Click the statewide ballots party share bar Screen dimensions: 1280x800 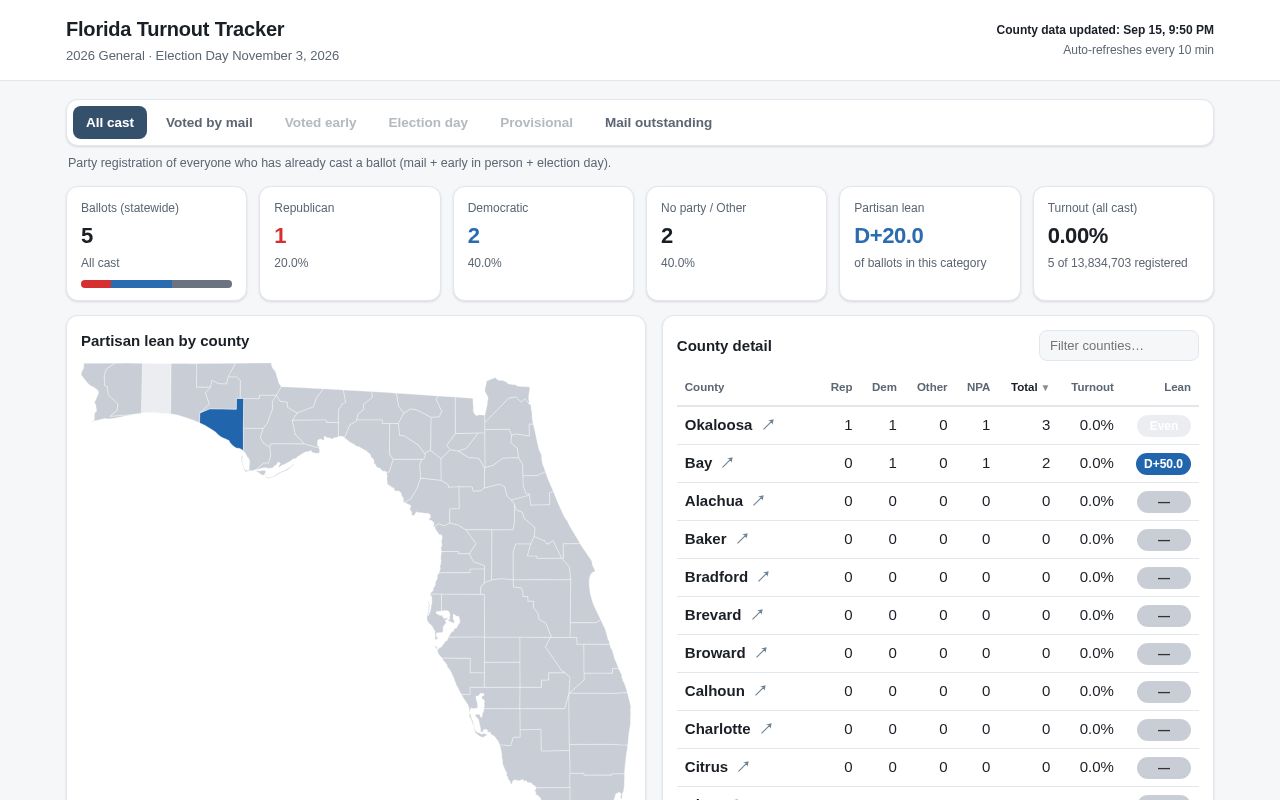(x=156, y=284)
